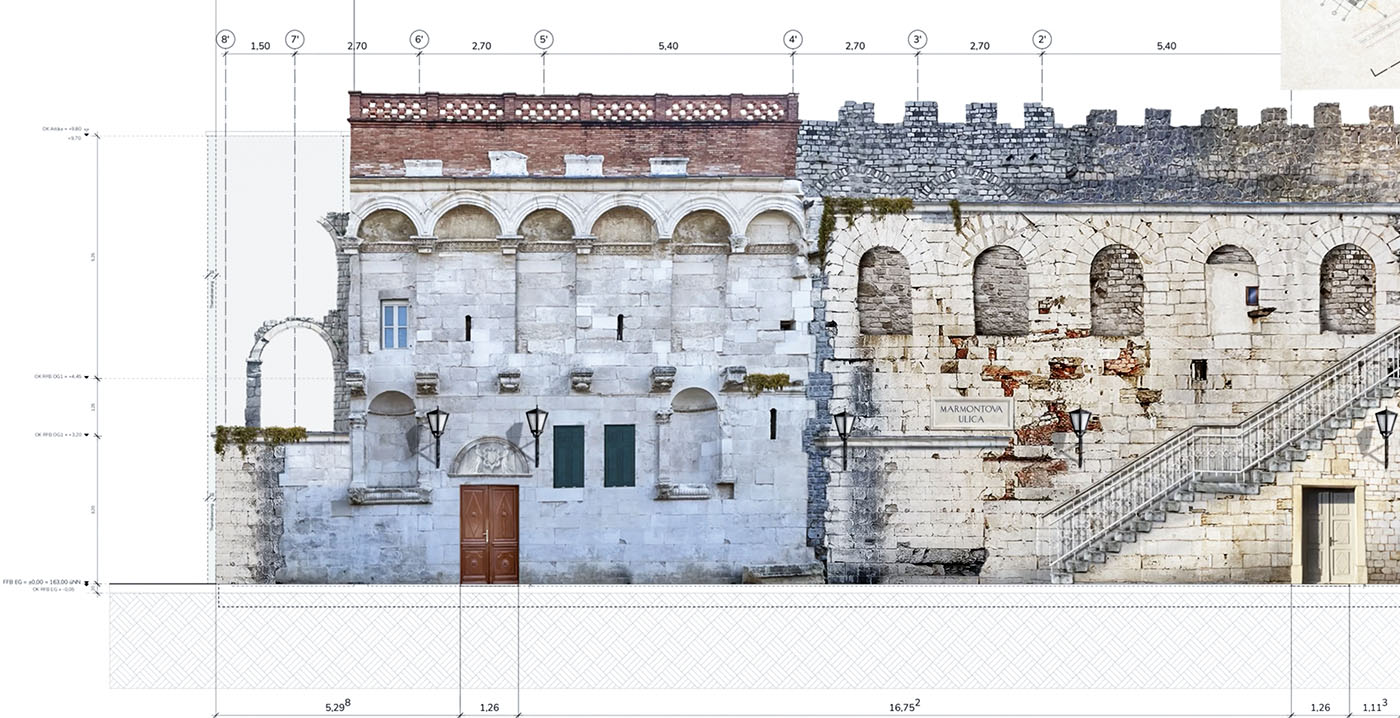Screen dimensions: 1400x718
Task: Select the 1,26 dimension below the brown door
Action: [x=489, y=708]
